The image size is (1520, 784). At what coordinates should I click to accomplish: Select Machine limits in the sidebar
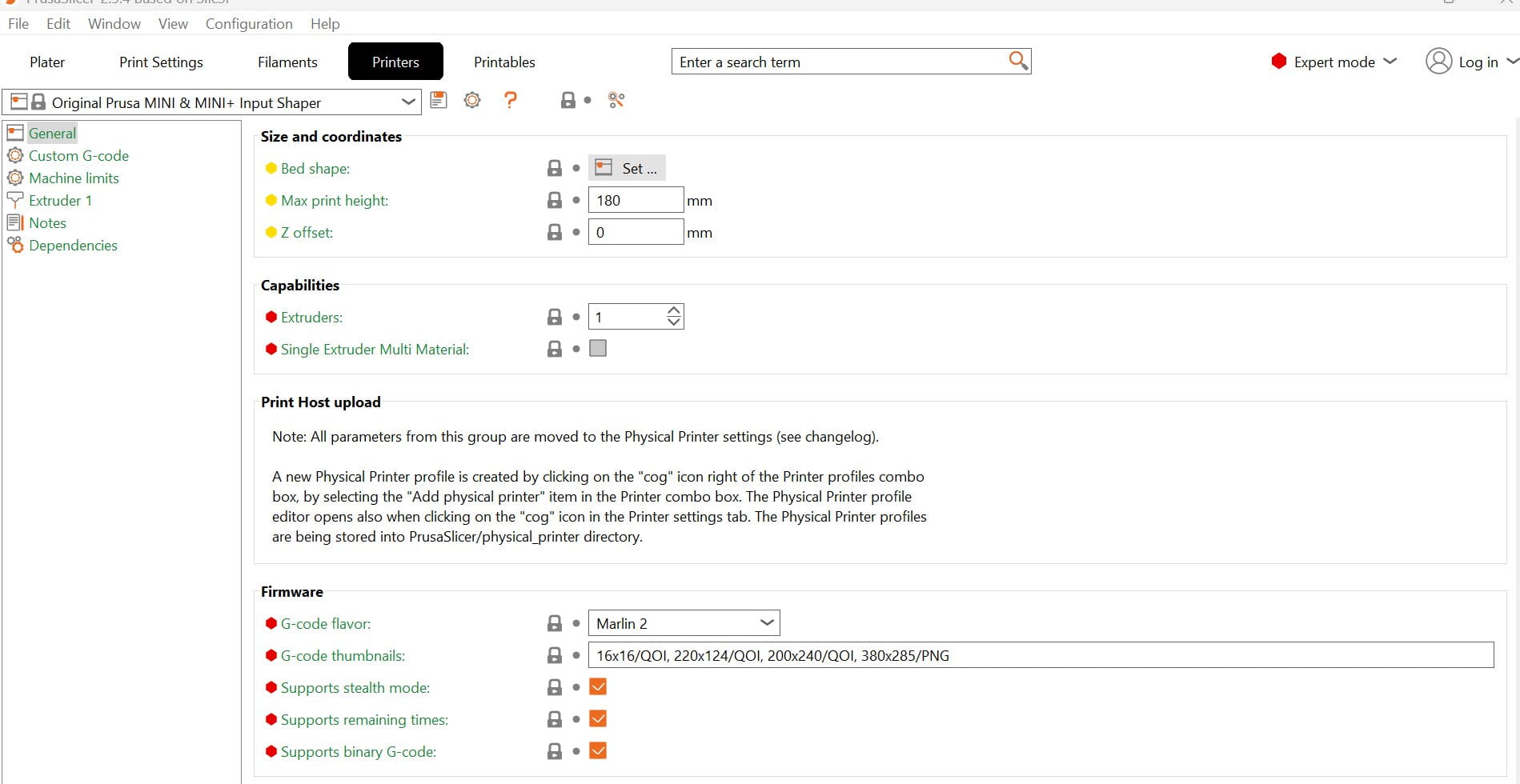(74, 178)
